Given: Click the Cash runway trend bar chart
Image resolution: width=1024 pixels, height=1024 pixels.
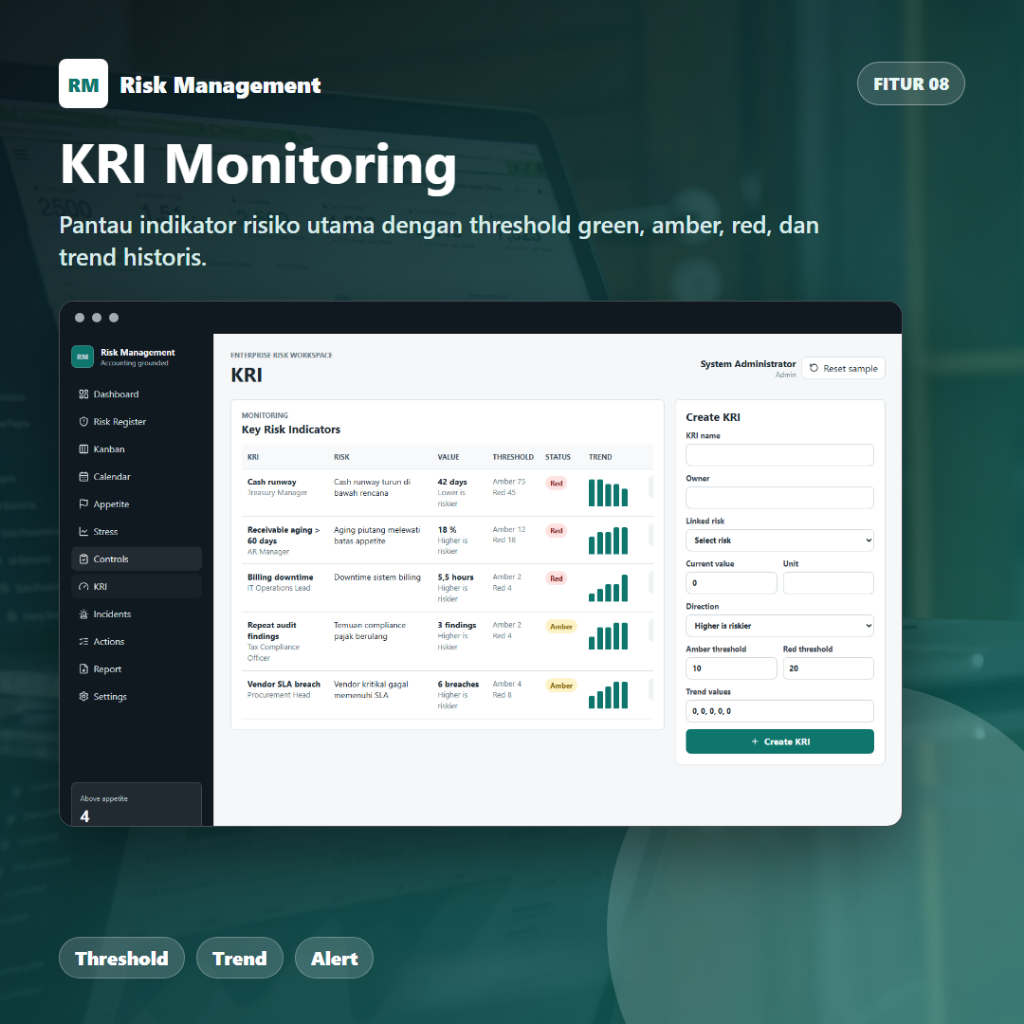Looking at the screenshot, I should coord(608,492).
